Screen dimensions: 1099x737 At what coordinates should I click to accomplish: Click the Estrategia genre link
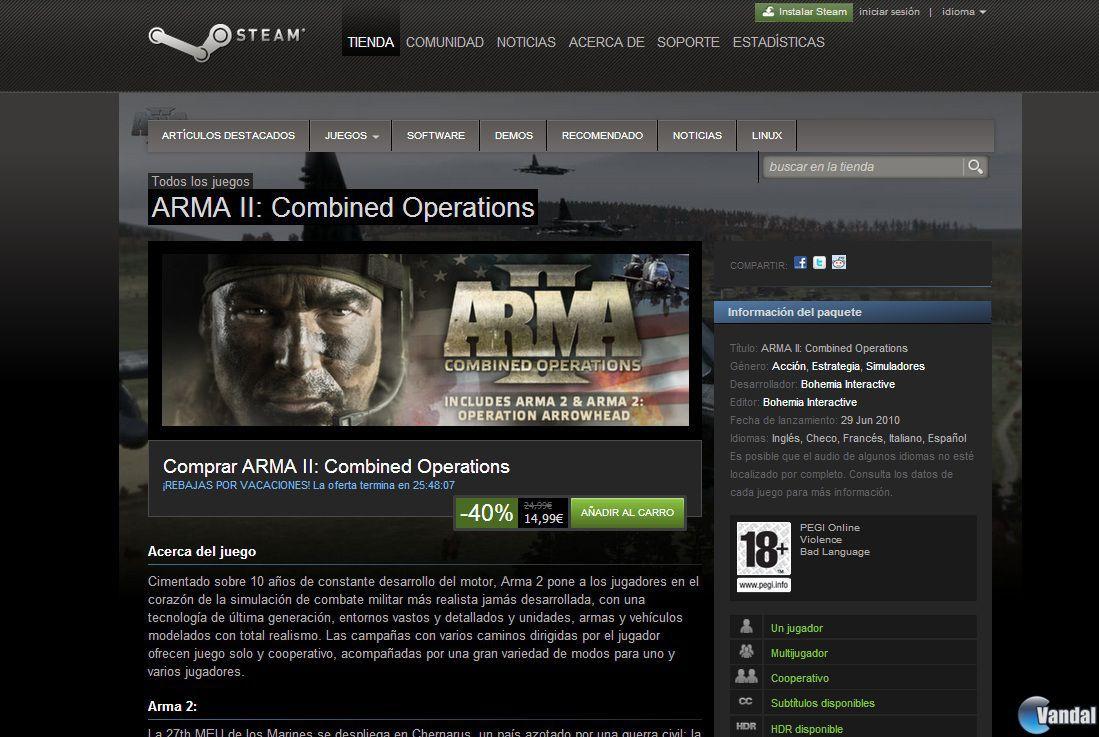click(835, 366)
